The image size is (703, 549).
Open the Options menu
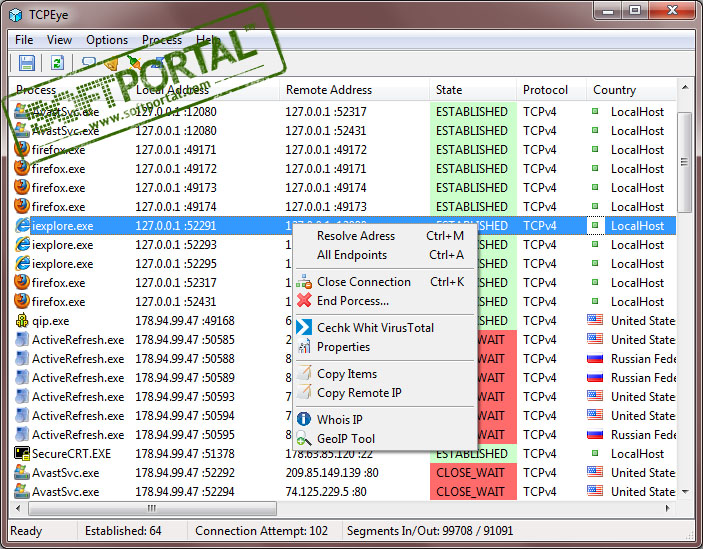[107, 40]
